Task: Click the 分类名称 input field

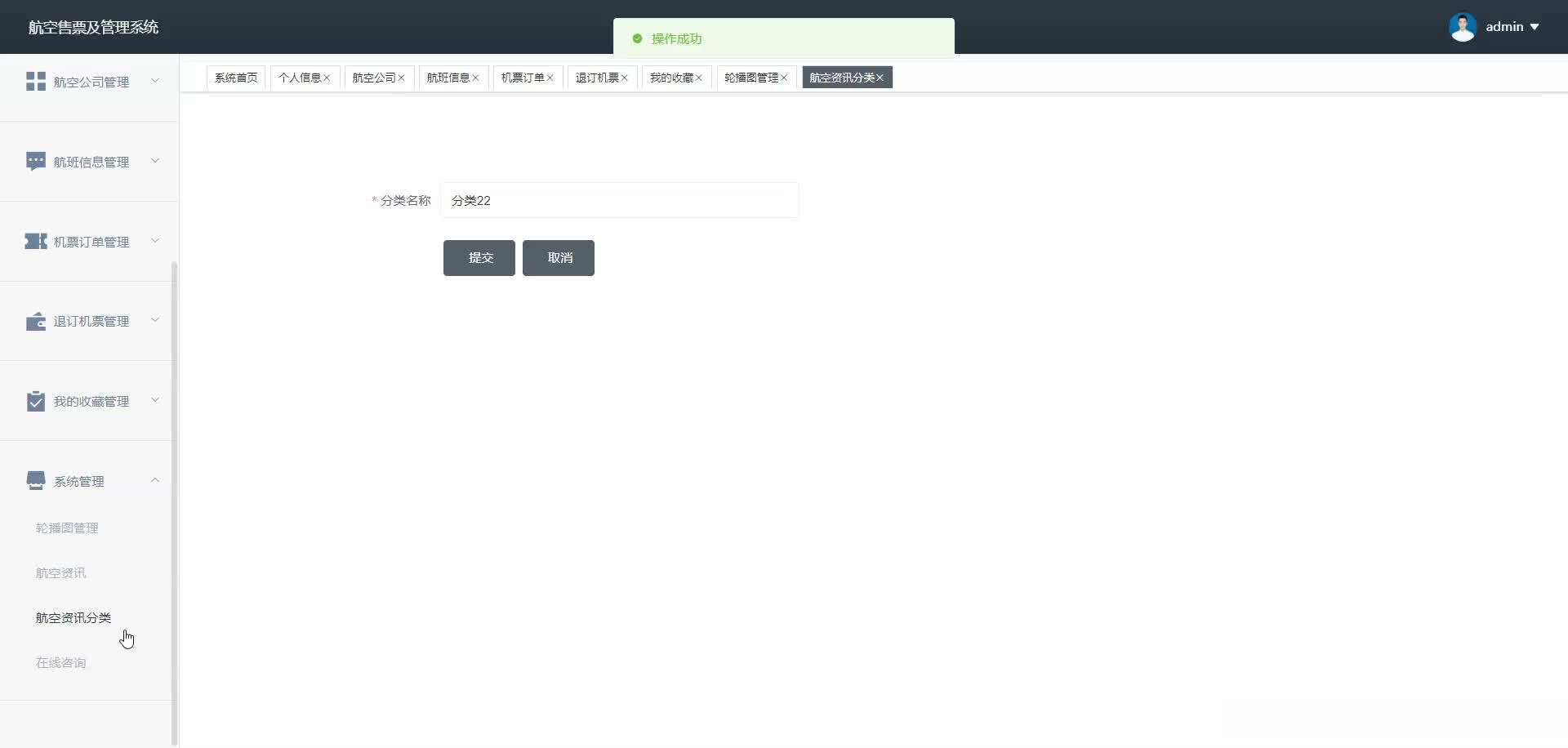Action: tap(620, 200)
